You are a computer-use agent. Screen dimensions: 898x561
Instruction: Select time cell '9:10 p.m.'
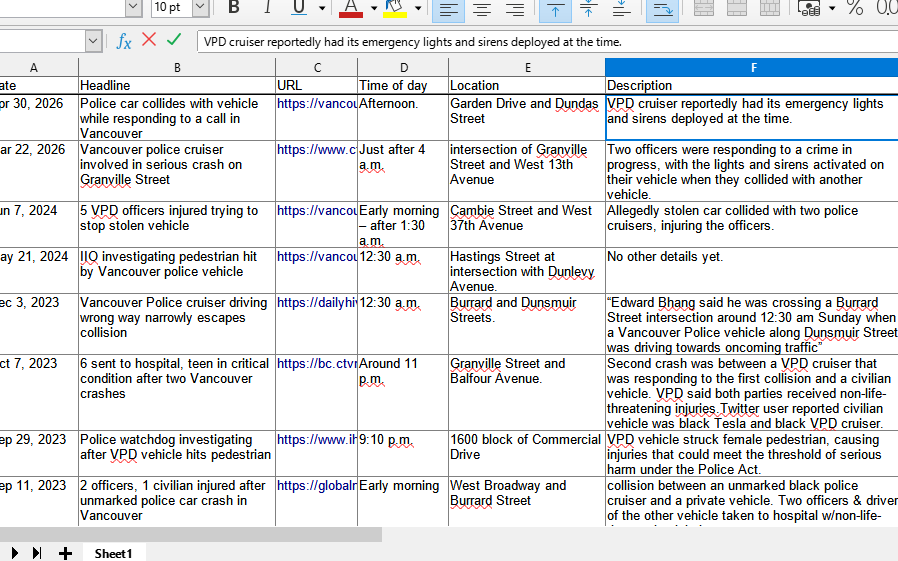403,453
